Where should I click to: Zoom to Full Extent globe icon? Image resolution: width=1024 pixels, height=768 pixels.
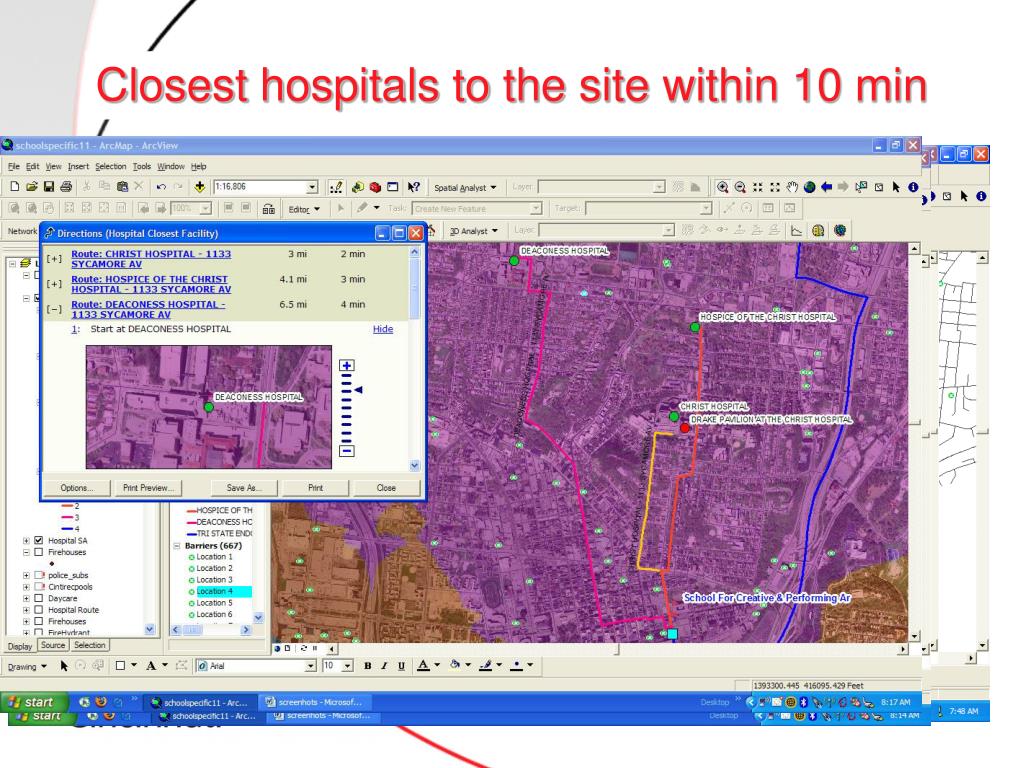point(810,187)
